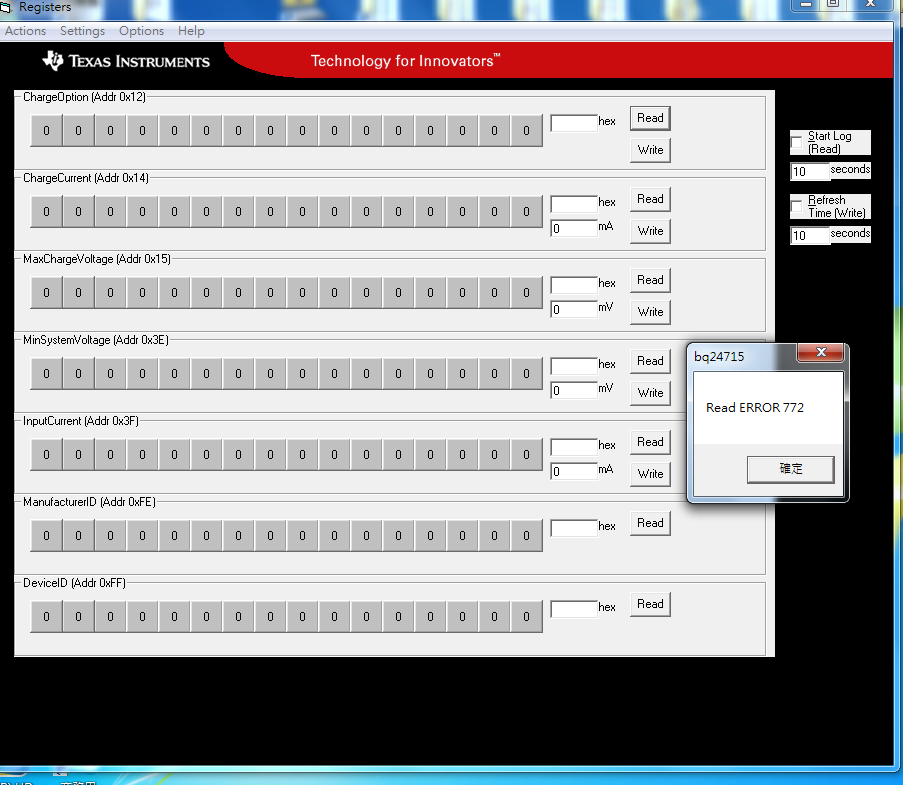Click the ChargeCurrent mA input field
Image resolution: width=903 pixels, height=785 pixels.
pos(574,229)
